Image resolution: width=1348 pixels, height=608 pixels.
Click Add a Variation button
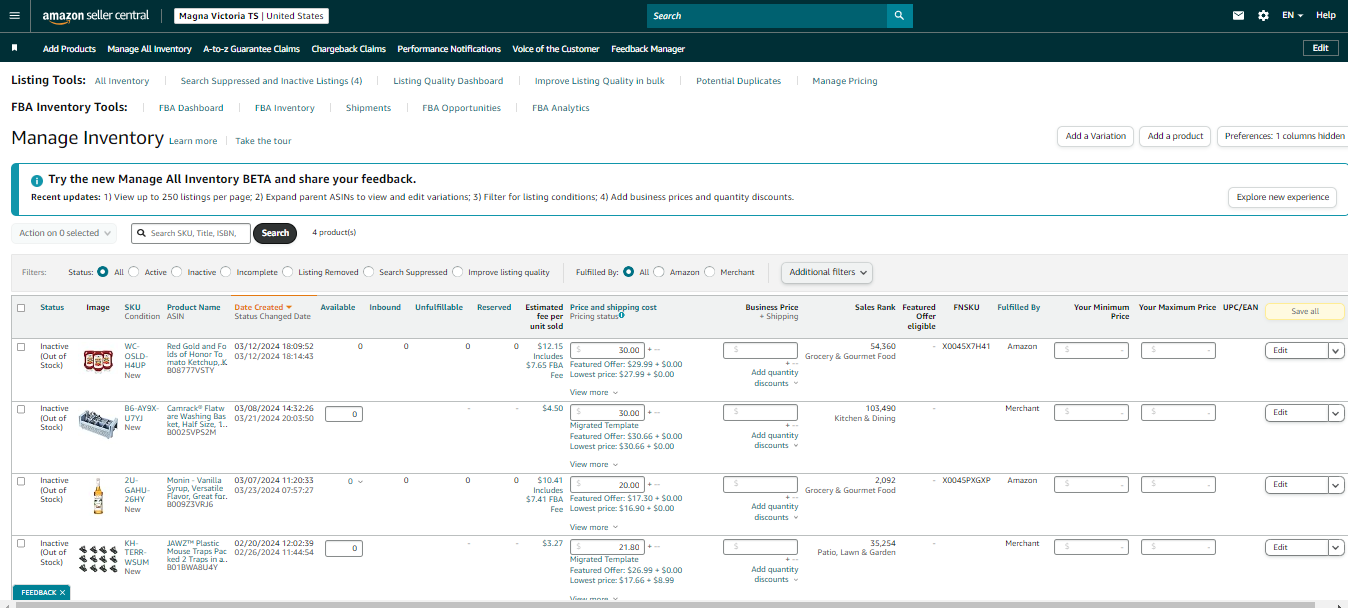click(x=1095, y=136)
